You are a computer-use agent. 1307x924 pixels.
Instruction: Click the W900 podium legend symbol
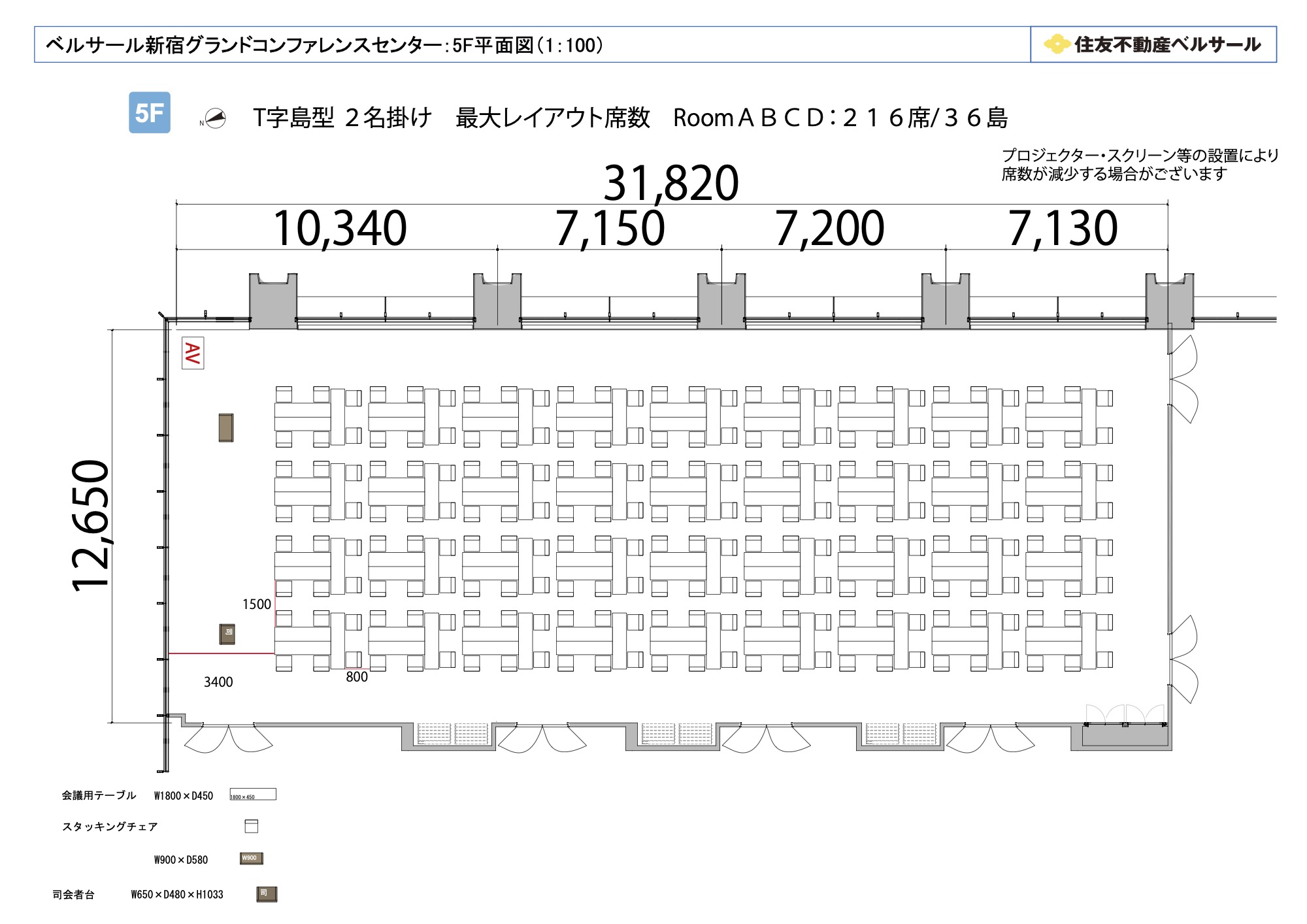tap(252, 858)
